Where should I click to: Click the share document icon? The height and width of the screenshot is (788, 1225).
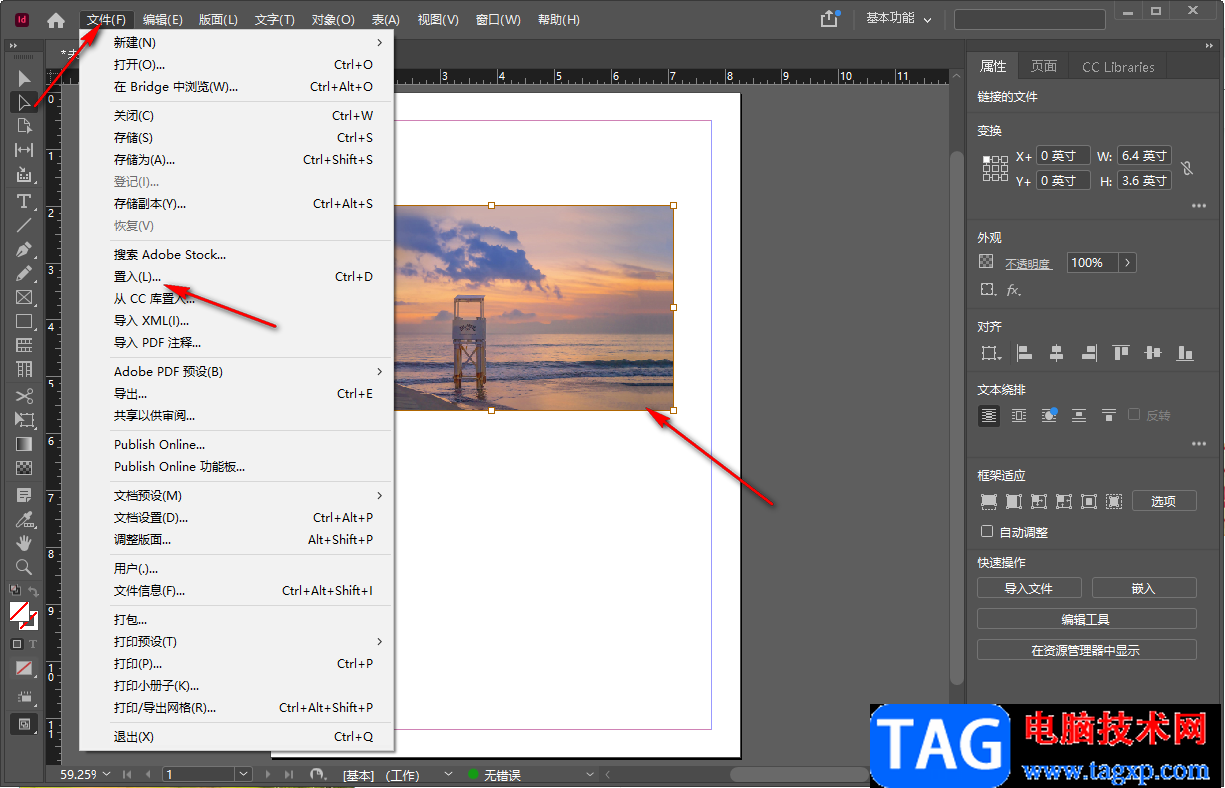click(829, 19)
